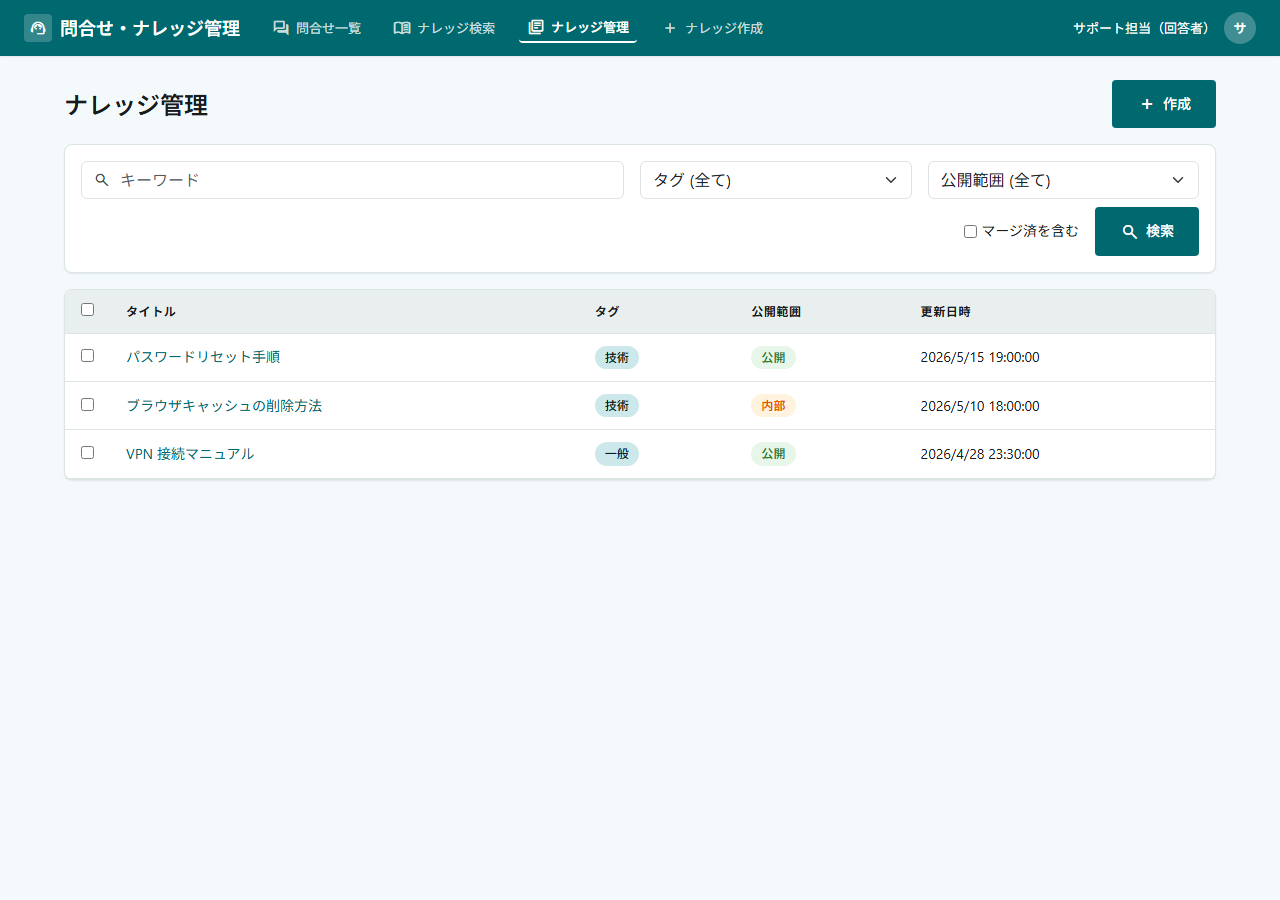This screenshot has width=1280, height=900.
Task: Go to ナレッジ検索 in the navigation bar
Action: [x=444, y=28]
